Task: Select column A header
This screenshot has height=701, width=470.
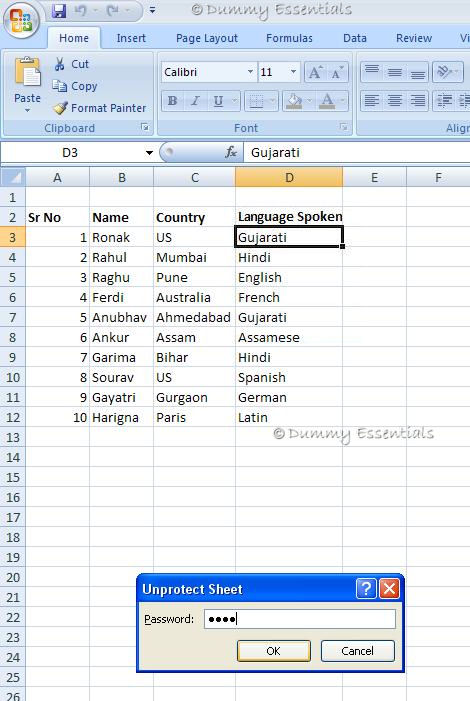Action: coord(57,177)
